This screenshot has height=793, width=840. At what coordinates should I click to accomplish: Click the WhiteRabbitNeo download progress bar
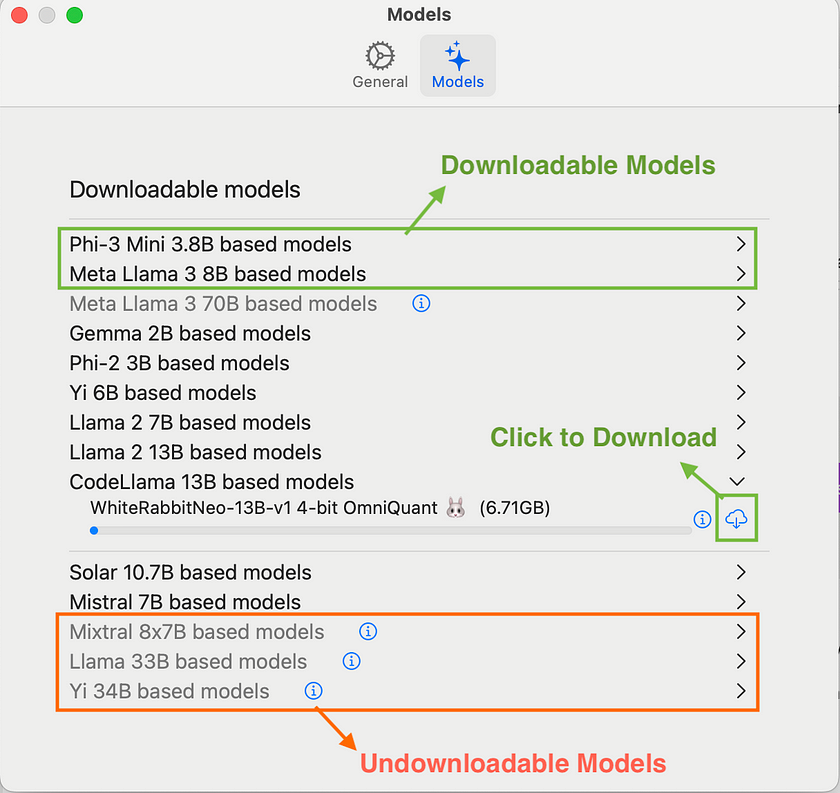point(391,530)
